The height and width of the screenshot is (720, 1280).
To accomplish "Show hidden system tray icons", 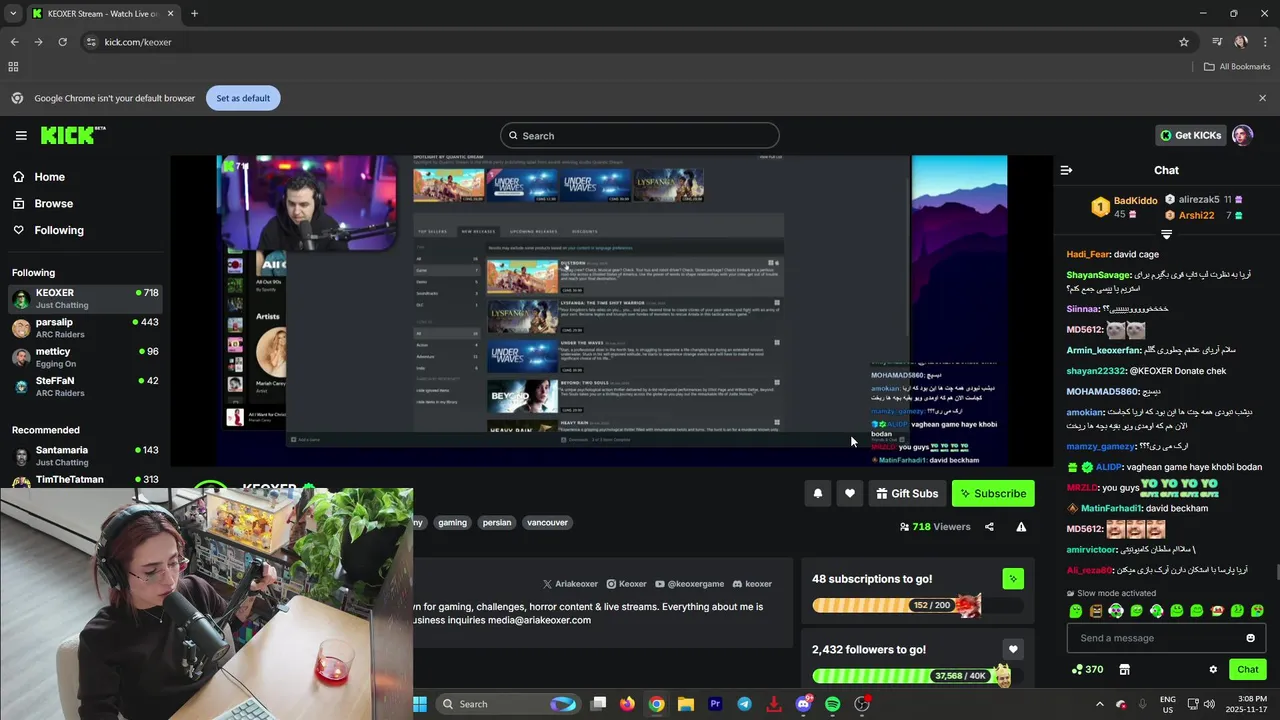I will [1100, 704].
